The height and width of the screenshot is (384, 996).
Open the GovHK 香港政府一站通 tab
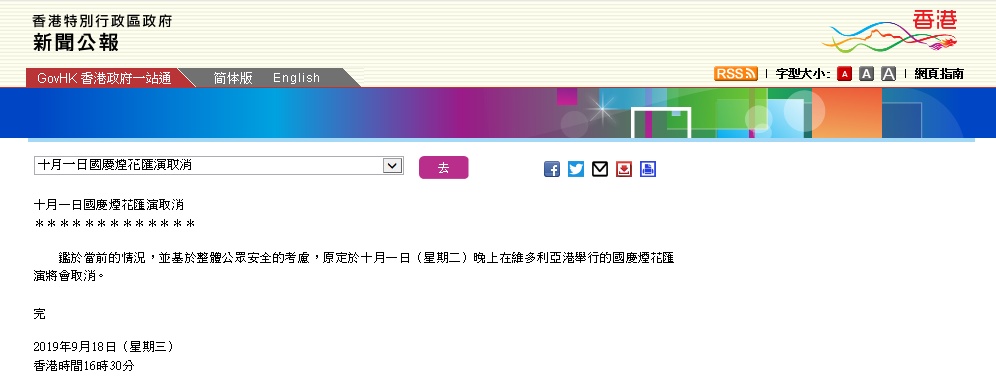[104, 78]
